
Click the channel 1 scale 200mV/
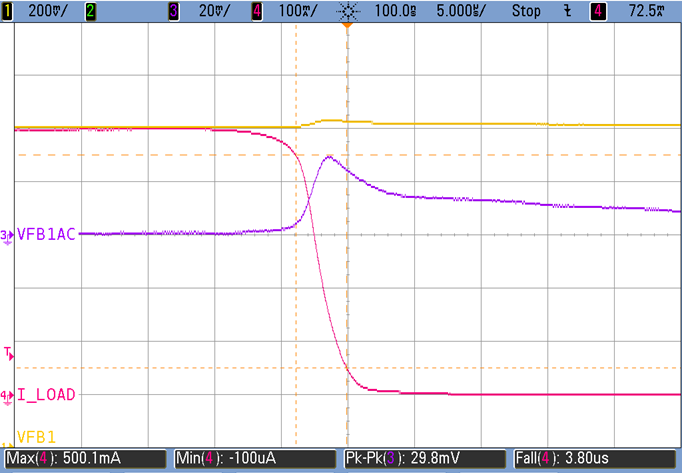point(48,11)
